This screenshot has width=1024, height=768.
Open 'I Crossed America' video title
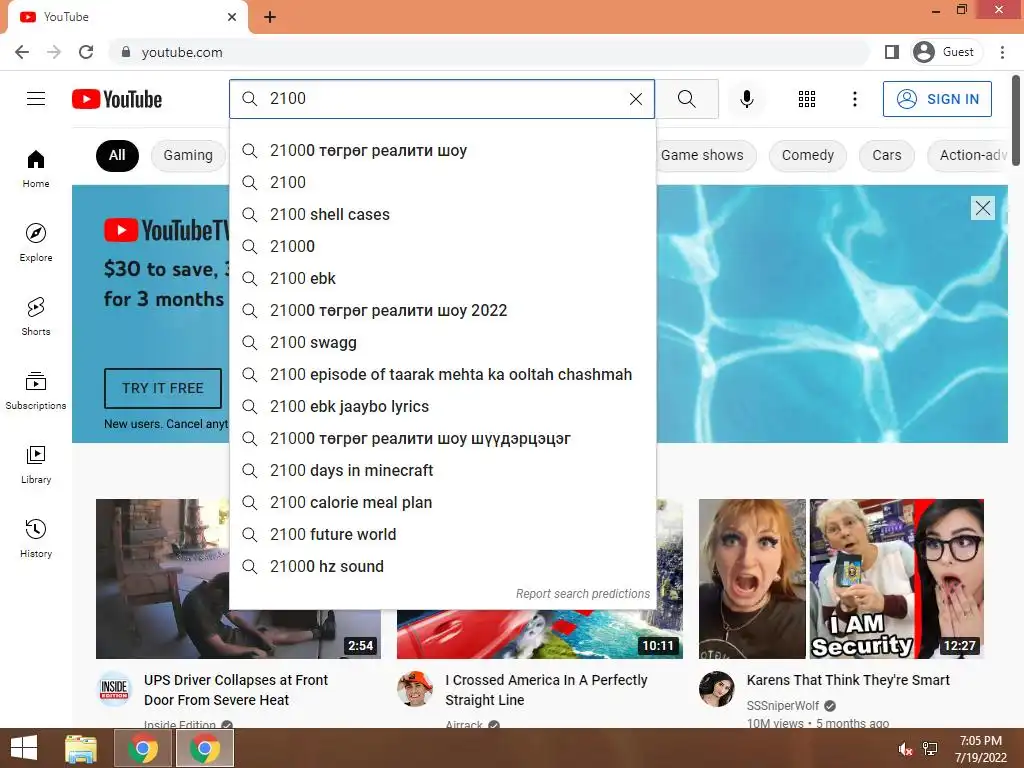point(546,690)
